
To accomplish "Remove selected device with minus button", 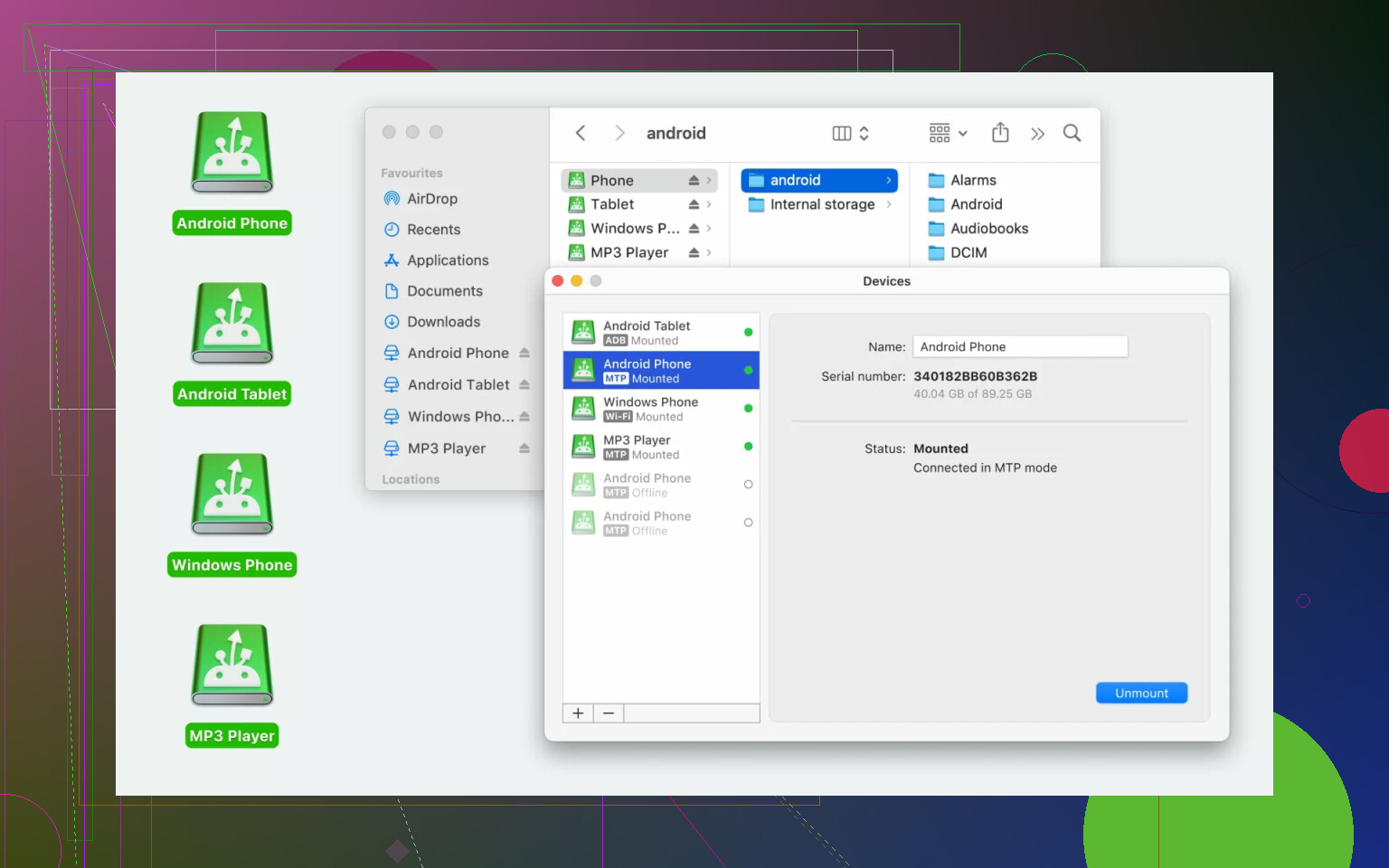I will point(609,713).
